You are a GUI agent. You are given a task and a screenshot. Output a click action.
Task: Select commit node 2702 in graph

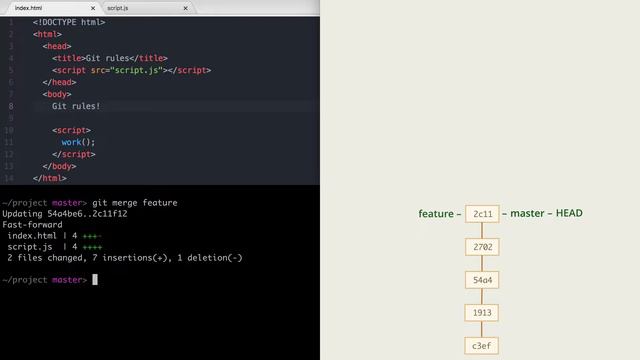pyautogui.click(x=482, y=247)
